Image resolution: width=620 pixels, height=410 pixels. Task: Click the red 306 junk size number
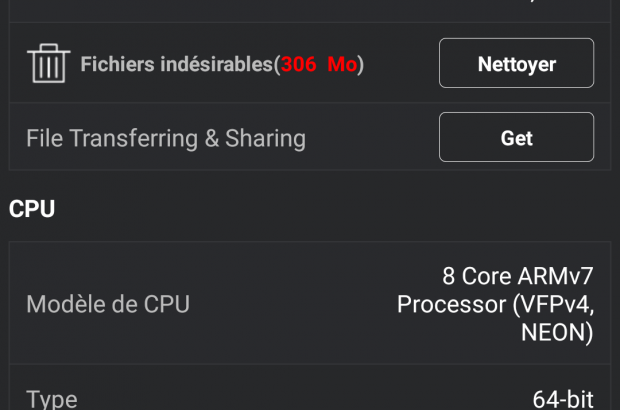tap(298, 65)
